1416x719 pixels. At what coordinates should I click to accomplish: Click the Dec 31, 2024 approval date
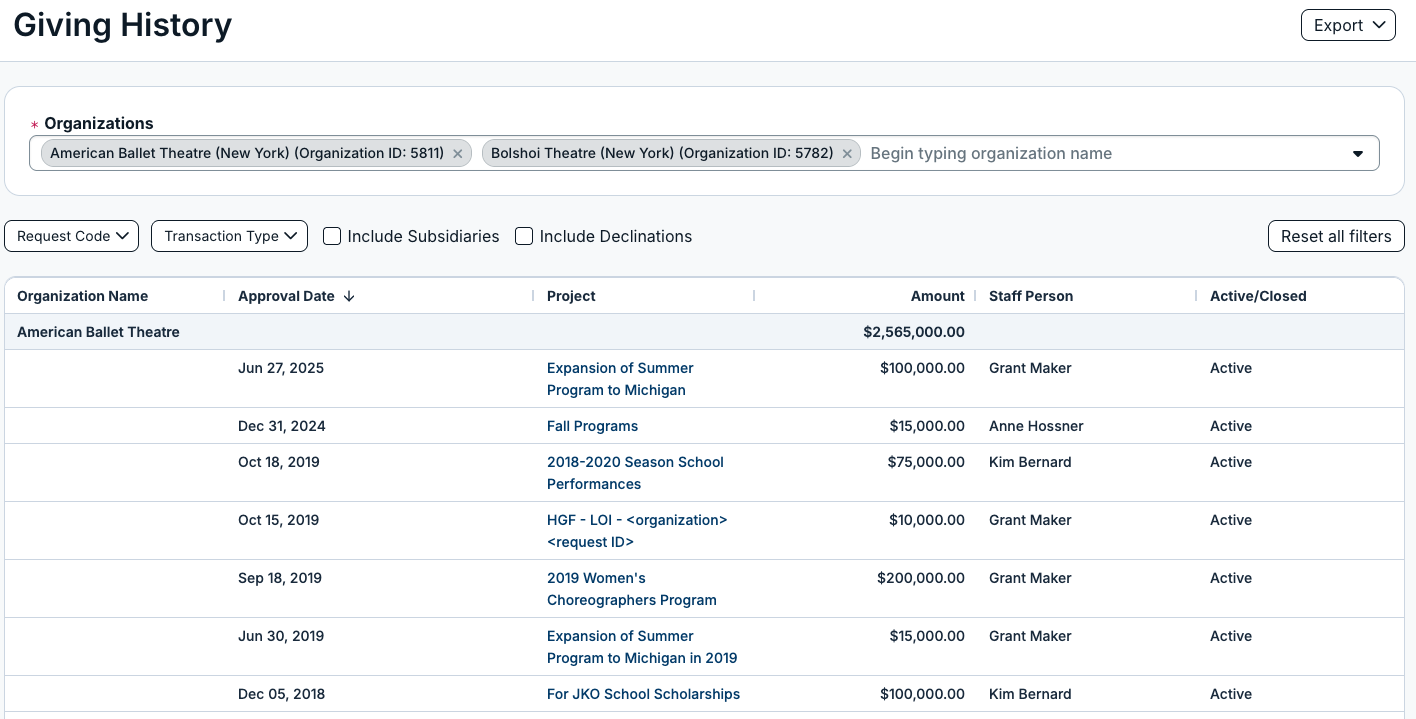point(282,426)
